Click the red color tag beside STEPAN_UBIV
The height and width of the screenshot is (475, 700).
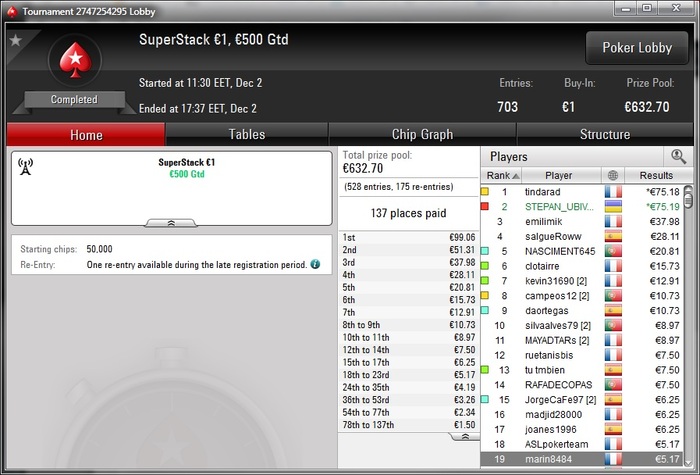(485, 206)
